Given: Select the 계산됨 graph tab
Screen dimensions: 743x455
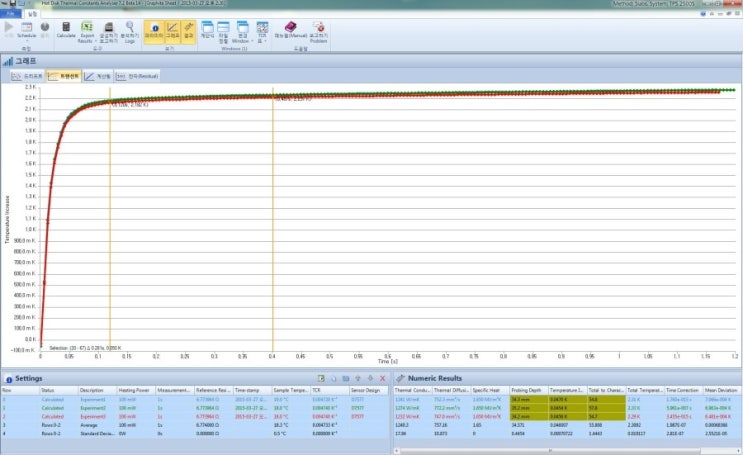Looking at the screenshot, I should click(97, 75).
